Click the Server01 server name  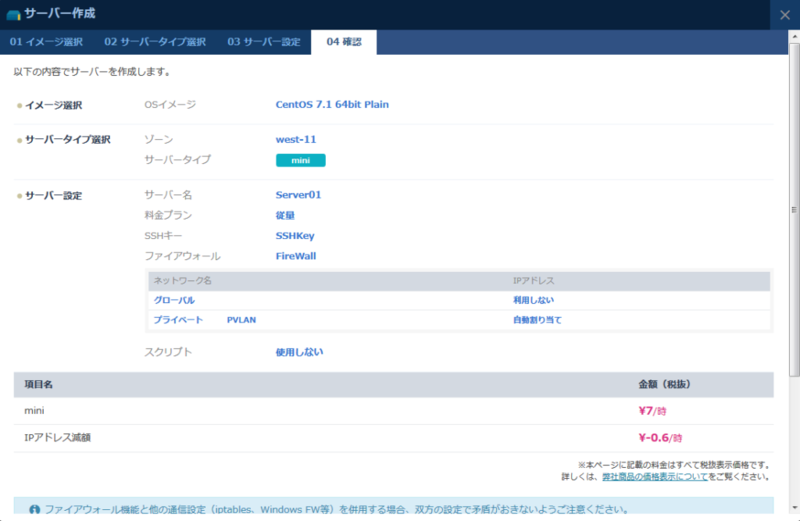pyautogui.click(x=298, y=195)
